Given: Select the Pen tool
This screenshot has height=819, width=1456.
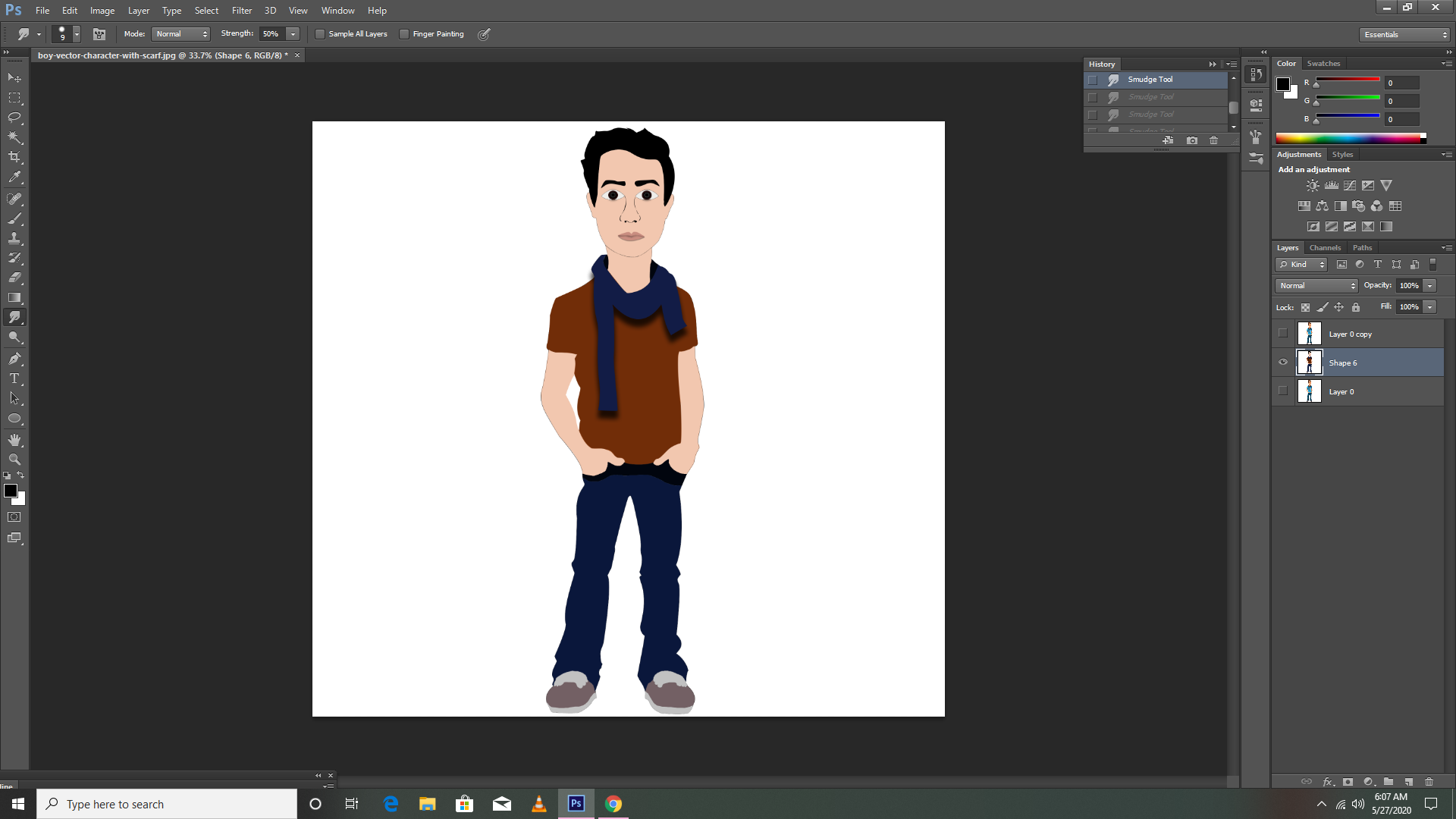Looking at the screenshot, I should (x=14, y=359).
